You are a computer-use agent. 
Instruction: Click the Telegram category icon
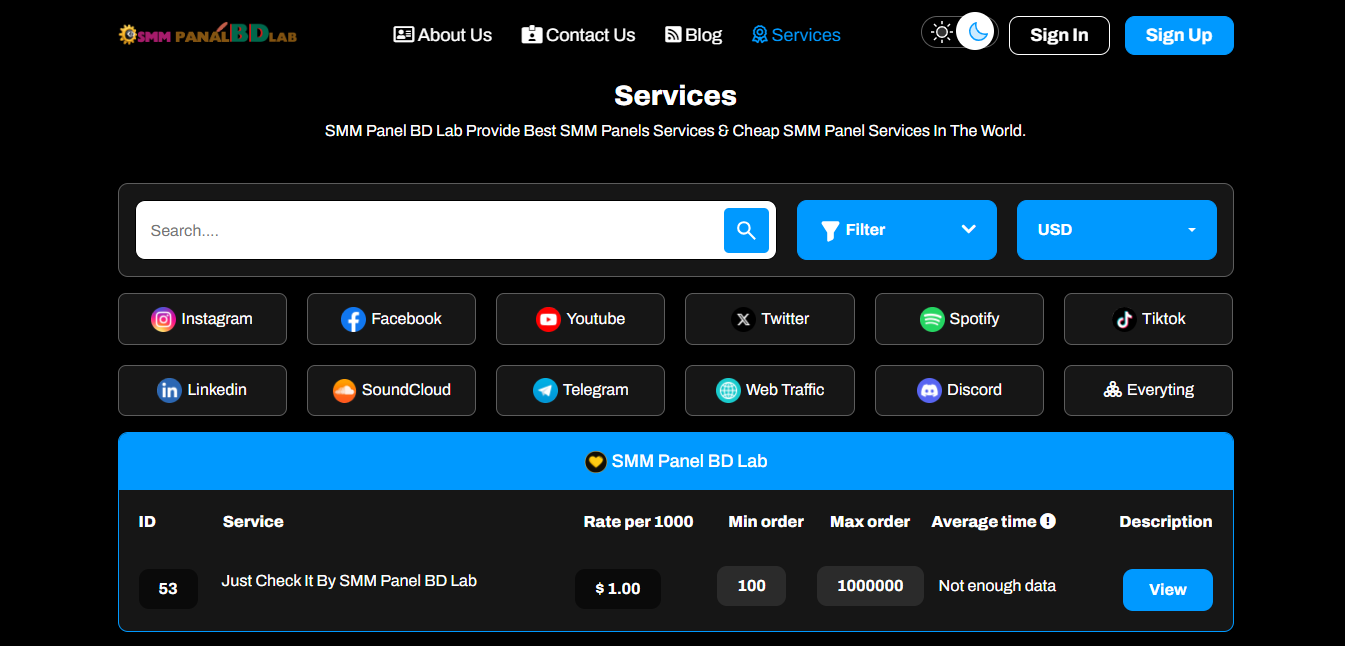[545, 390]
